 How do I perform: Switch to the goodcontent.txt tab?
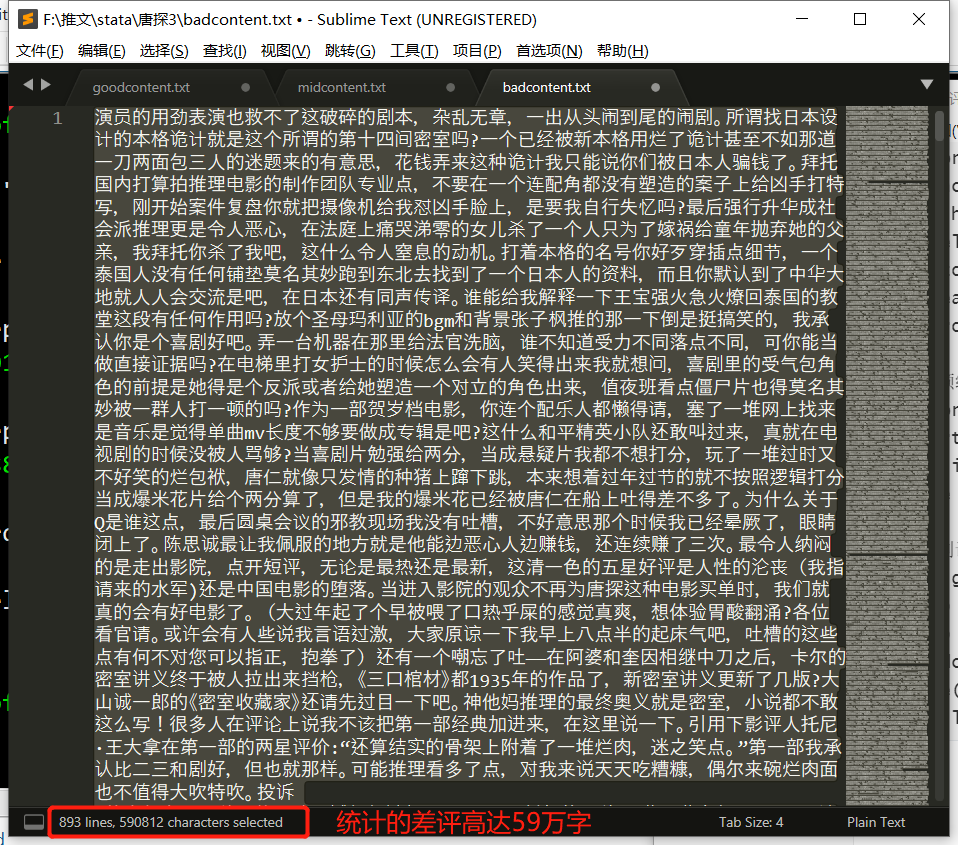tap(141, 87)
